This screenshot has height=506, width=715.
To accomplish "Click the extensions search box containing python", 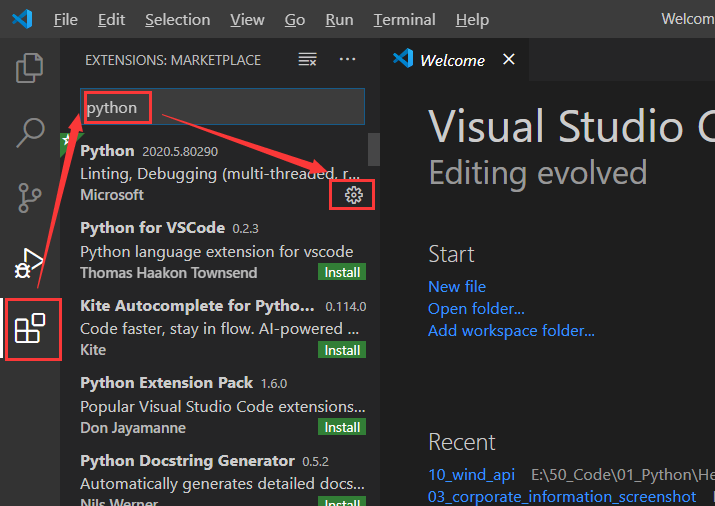I will 222,107.
